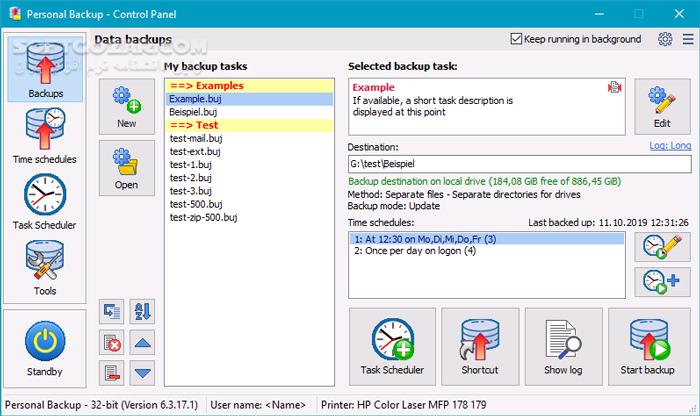Screen dimensions: 700x416
Task: Select test-ext.buj task
Action: click(x=250, y=151)
